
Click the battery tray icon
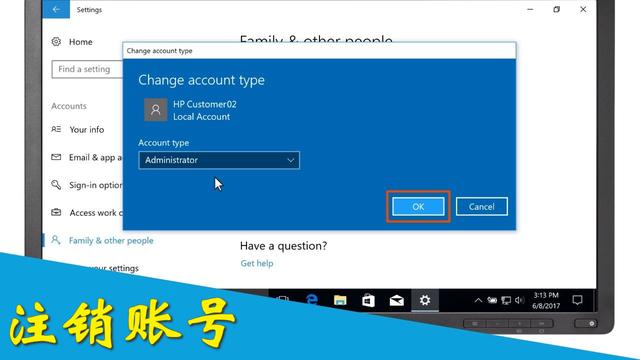coord(492,300)
